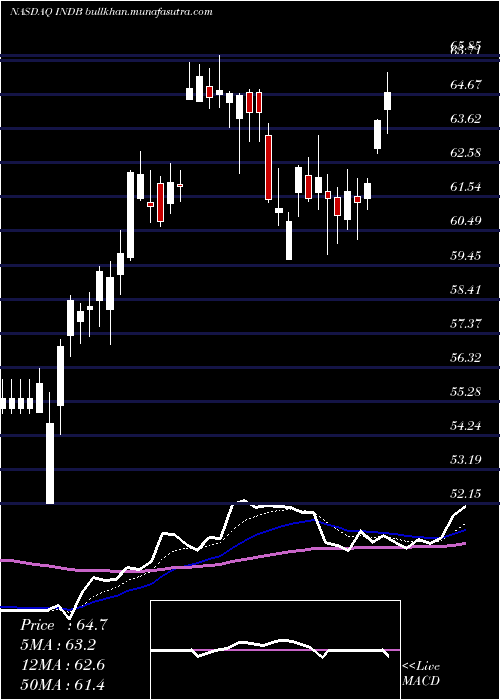The height and width of the screenshot is (700, 500).
Task: Click the NASDAQ INDB bullkhan.munafasutra.com title text
Action: click(111, 12)
